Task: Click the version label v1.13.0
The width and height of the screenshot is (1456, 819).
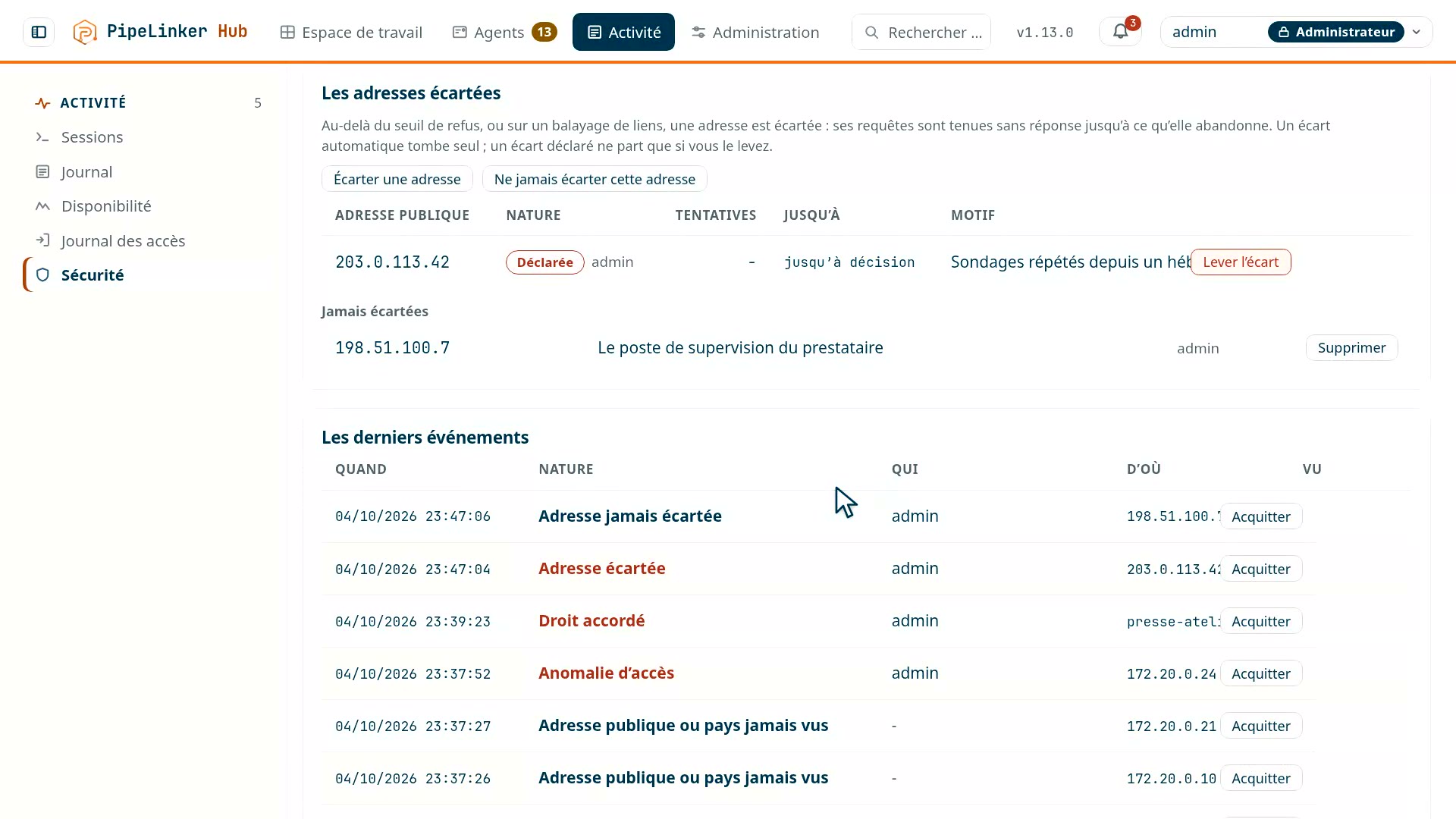Action: click(1044, 32)
